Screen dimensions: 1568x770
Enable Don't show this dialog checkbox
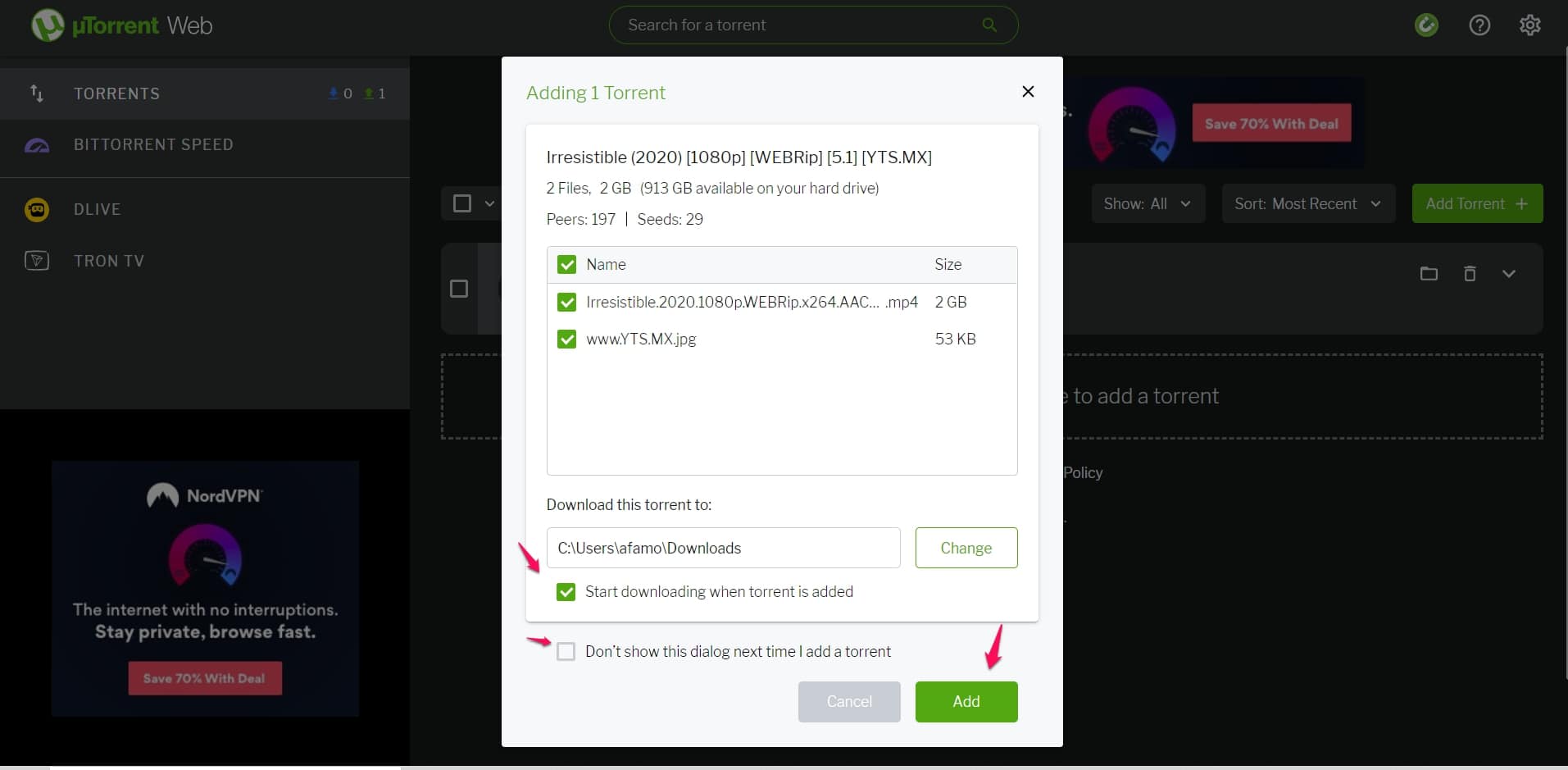tap(566, 652)
